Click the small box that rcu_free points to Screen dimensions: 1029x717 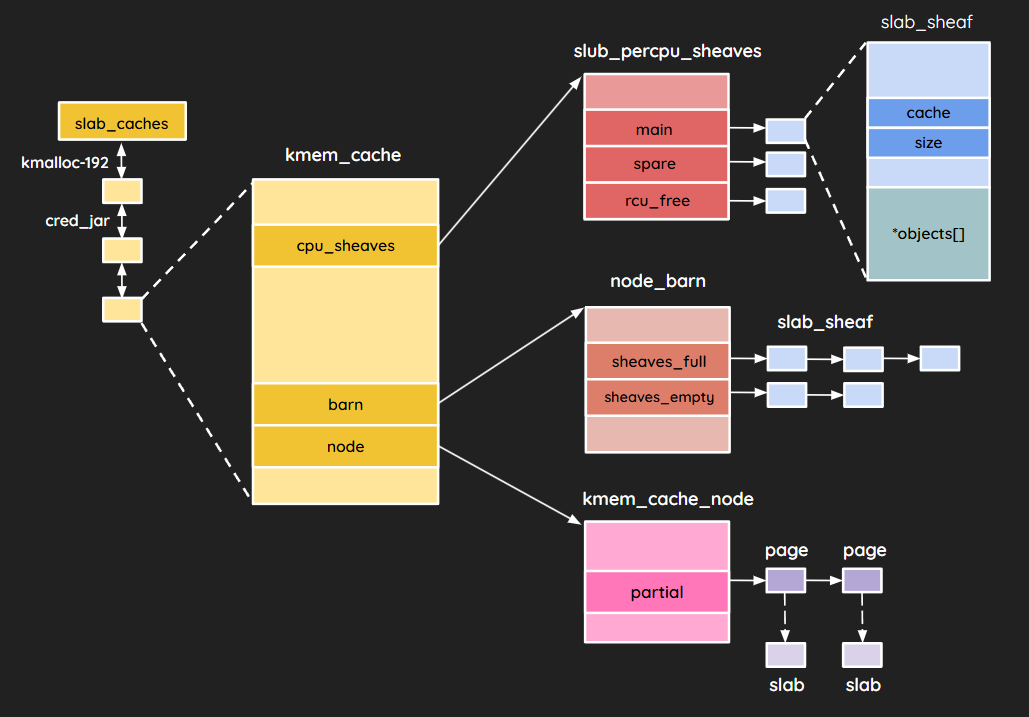coord(786,201)
